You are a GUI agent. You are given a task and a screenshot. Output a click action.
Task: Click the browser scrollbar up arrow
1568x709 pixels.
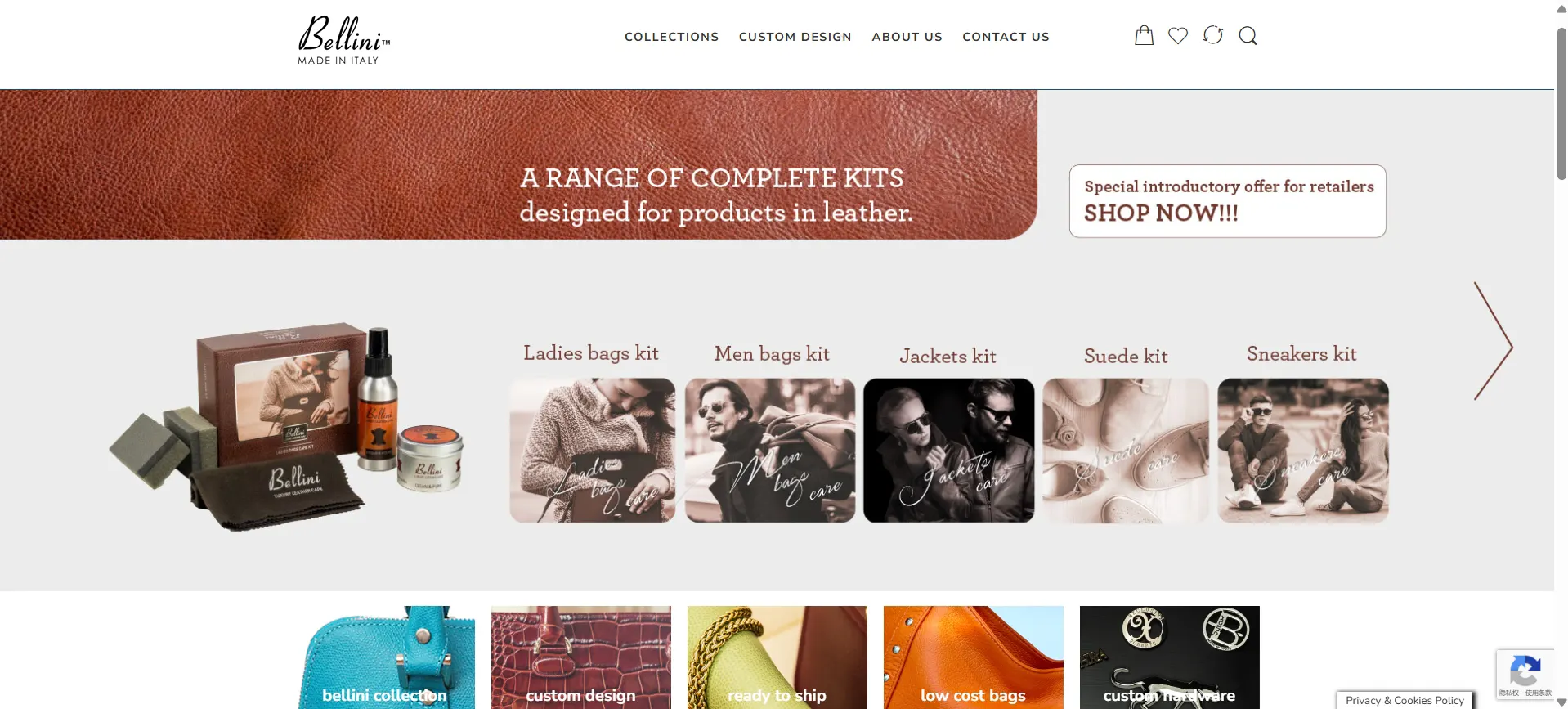click(1561, 9)
